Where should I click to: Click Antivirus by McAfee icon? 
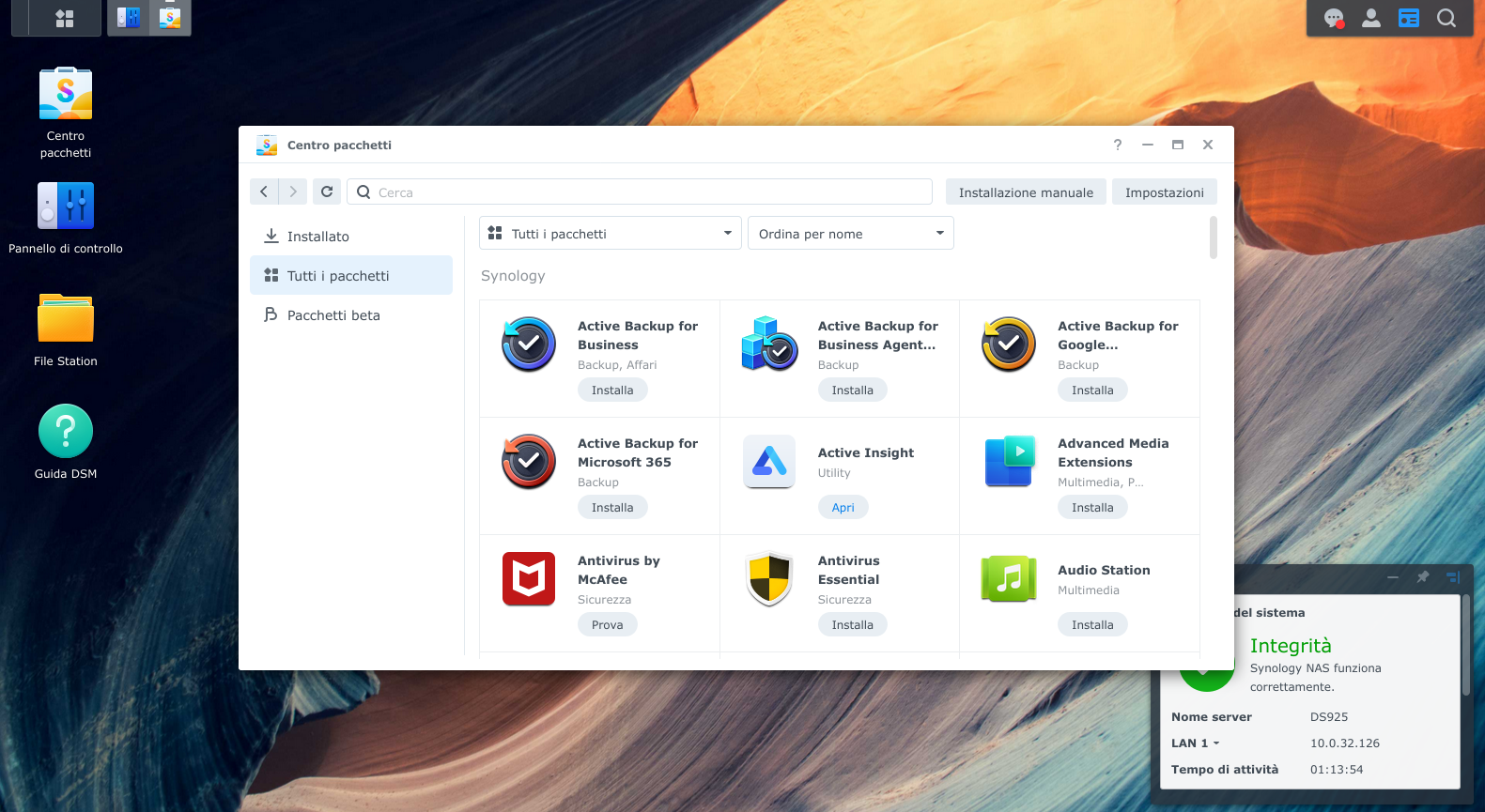[529, 579]
